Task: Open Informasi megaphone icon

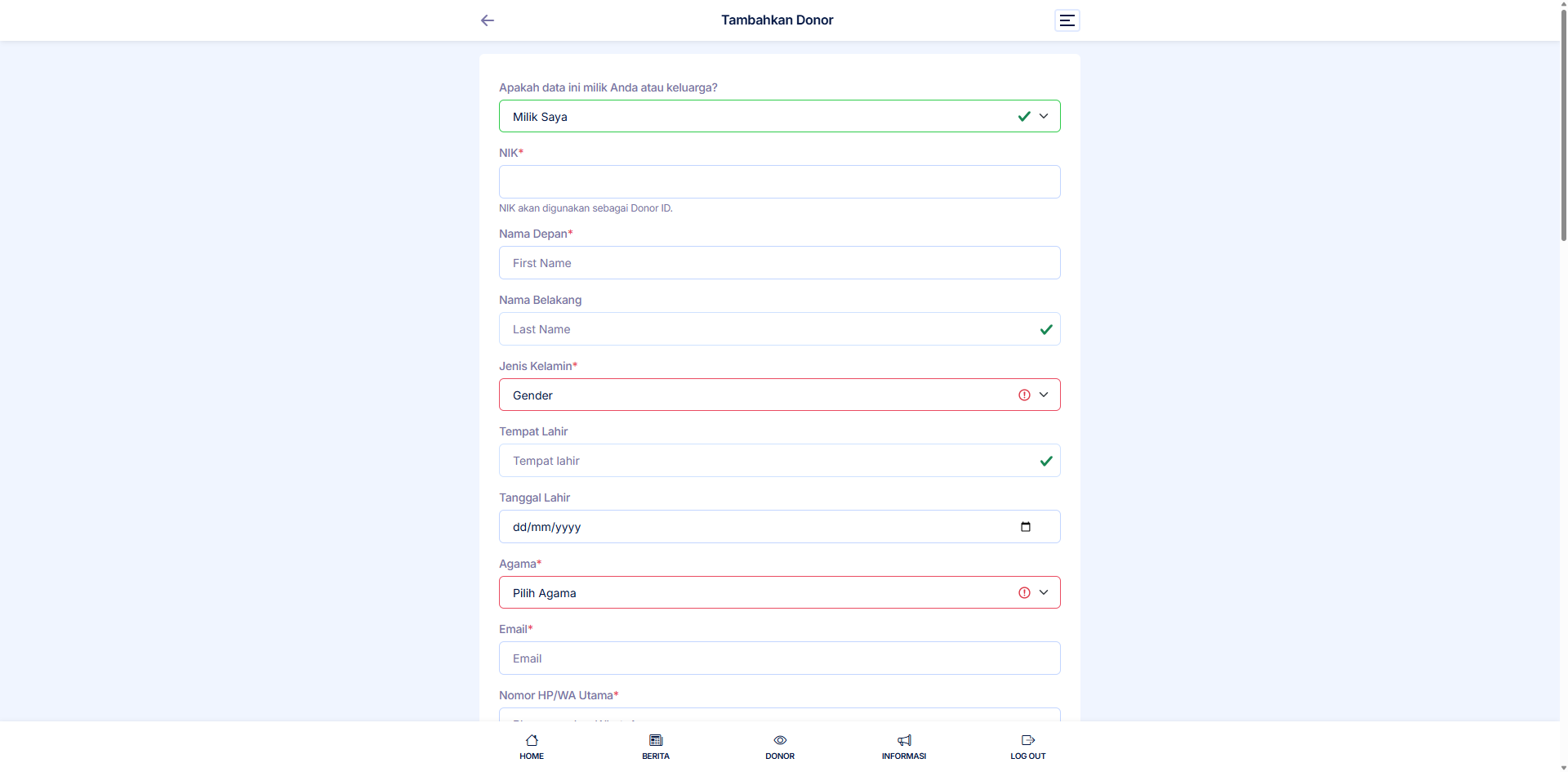Action: [904, 740]
